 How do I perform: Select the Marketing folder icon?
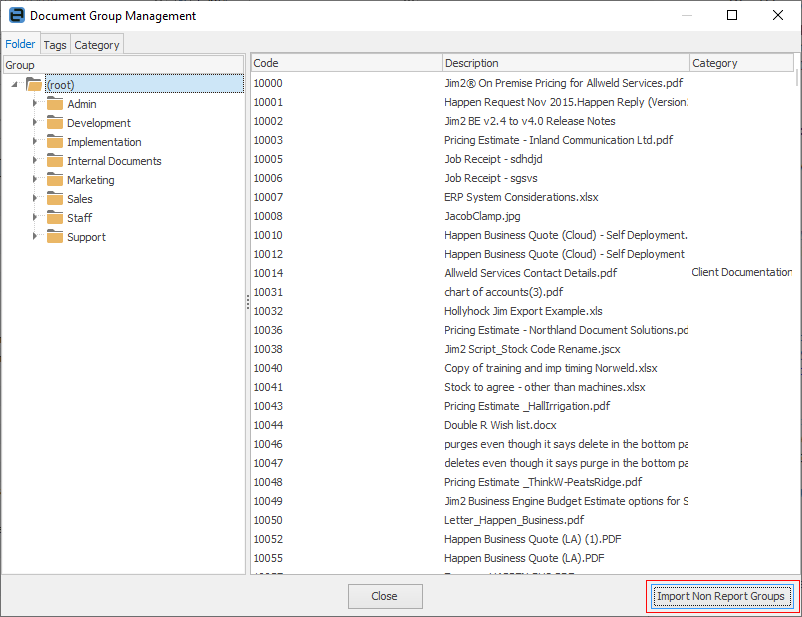tap(54, 180)
